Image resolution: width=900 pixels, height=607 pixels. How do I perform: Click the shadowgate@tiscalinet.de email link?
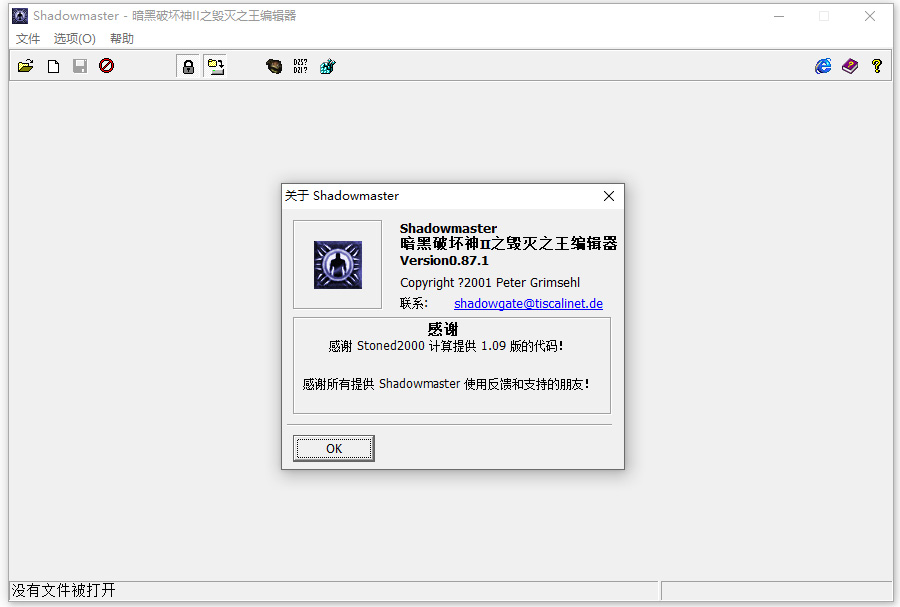pos(528,304)
